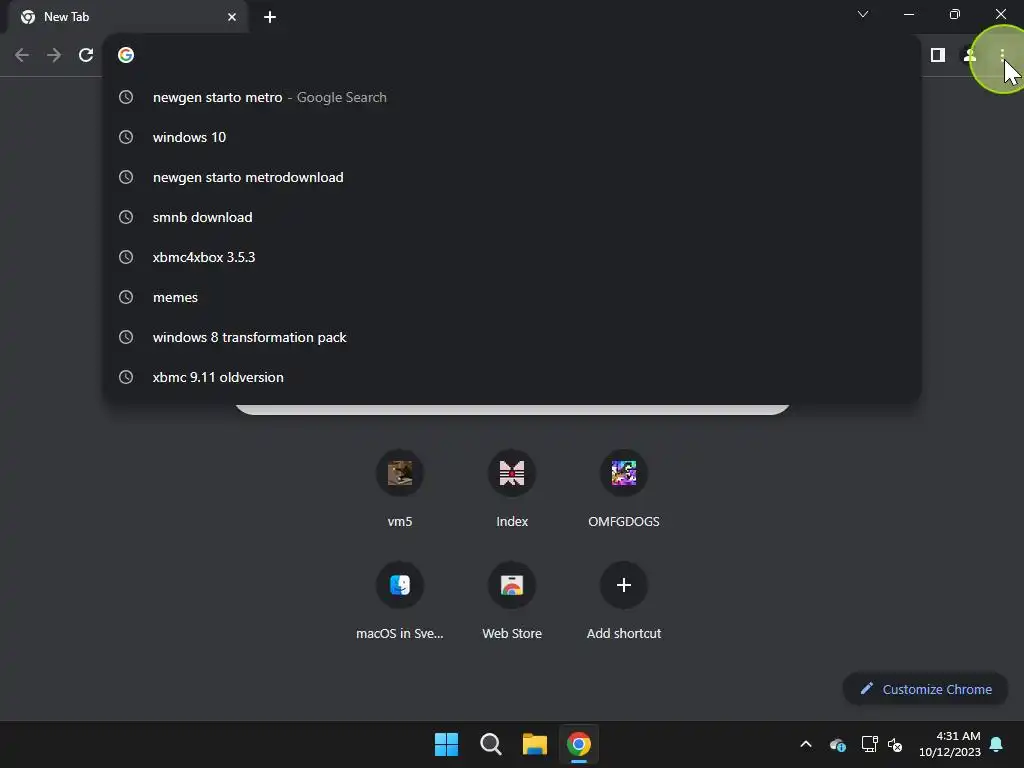Image resolution: width=1024 pixels, height=768 pixels.
Task: Choose suggestion 'xbmc4xbox 3.5.3'
Action: [512, 257]
